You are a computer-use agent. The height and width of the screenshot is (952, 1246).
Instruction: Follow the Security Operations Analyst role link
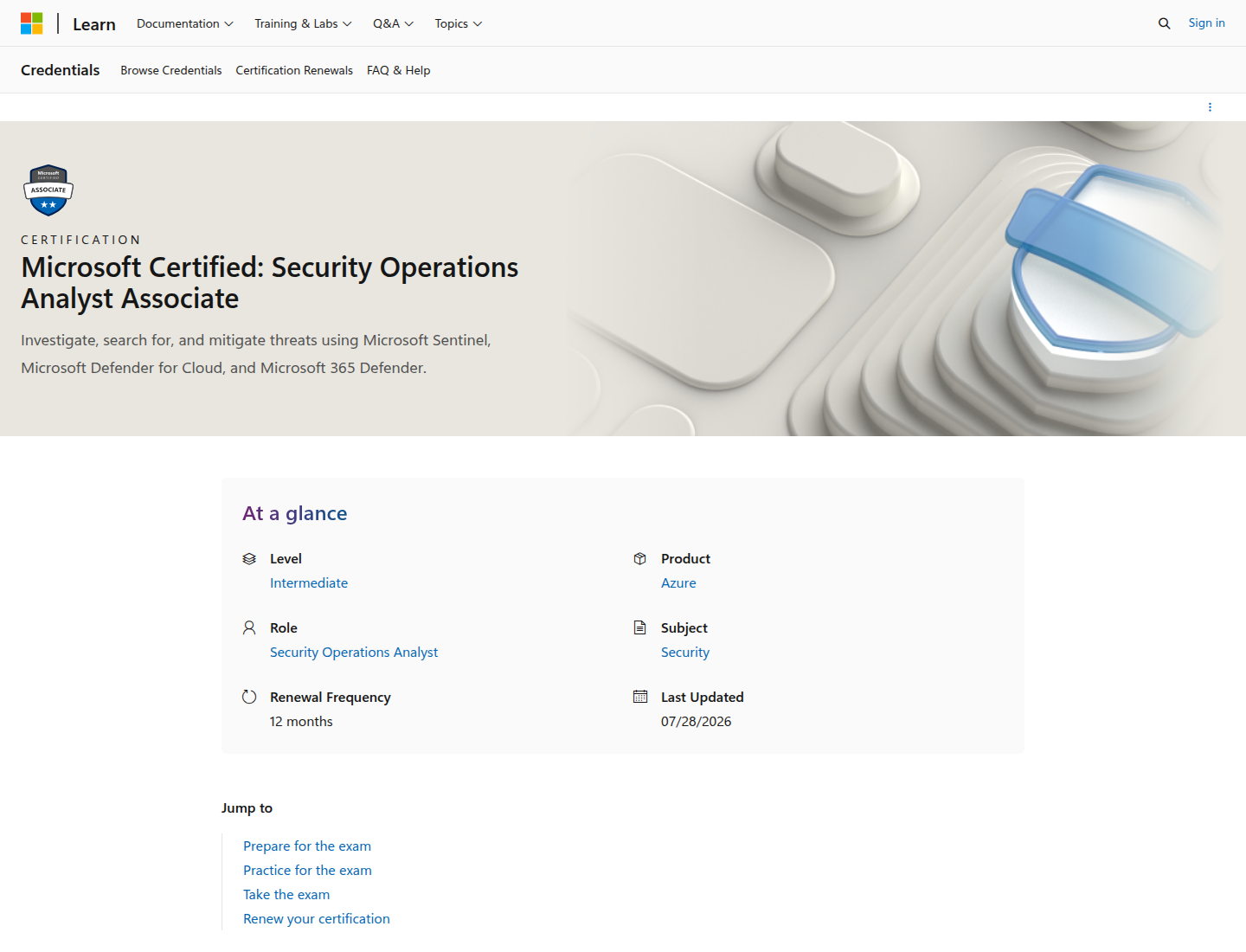[x=354, y=653]
